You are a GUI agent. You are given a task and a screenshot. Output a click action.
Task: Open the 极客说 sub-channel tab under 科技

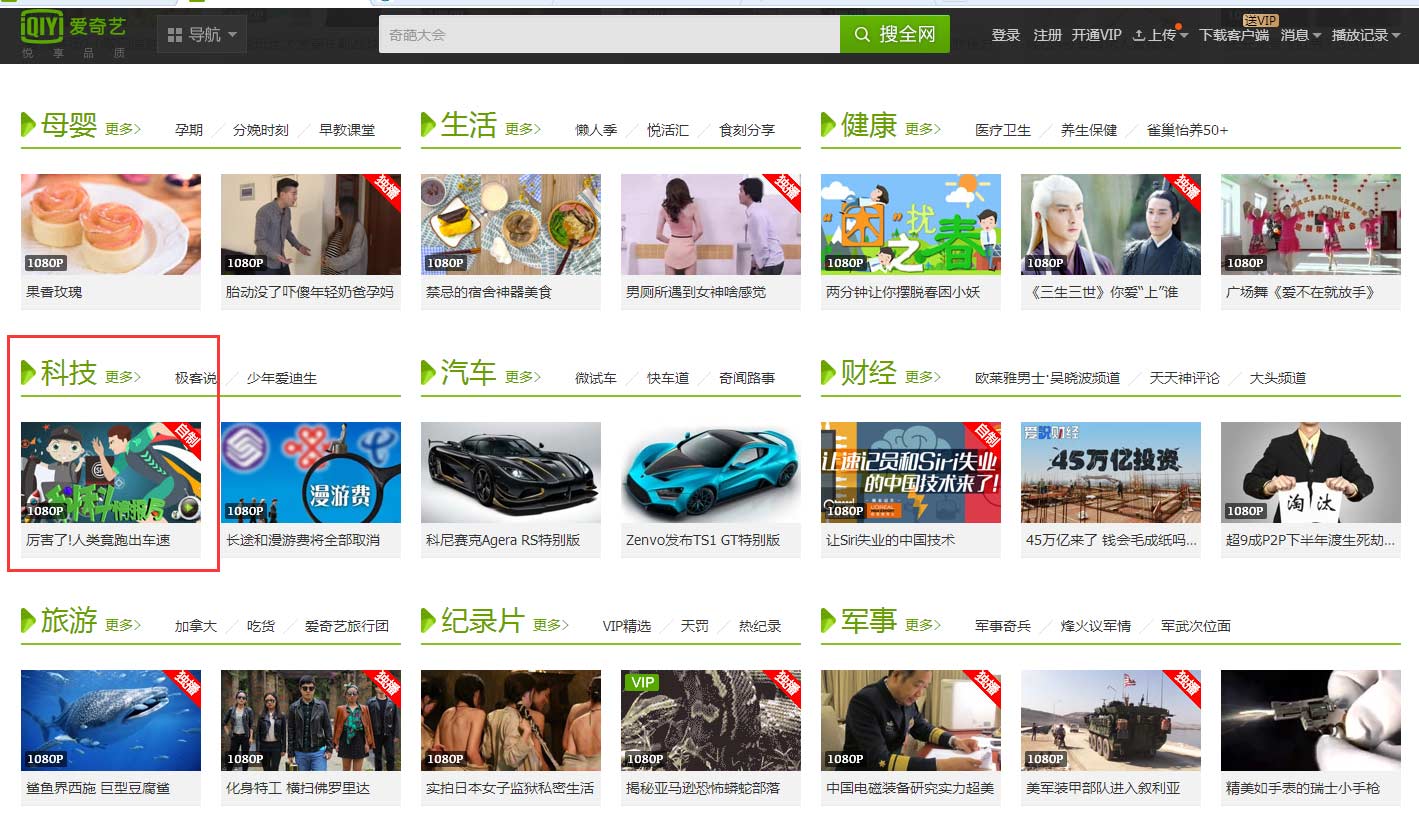195,378
